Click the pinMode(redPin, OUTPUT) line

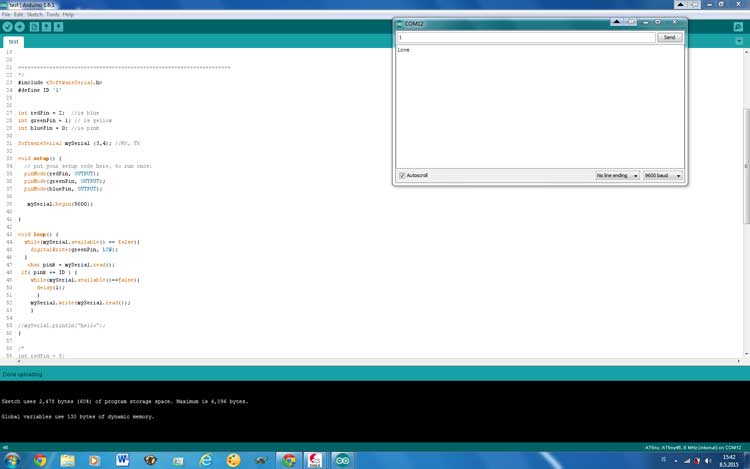pos(61,174)
